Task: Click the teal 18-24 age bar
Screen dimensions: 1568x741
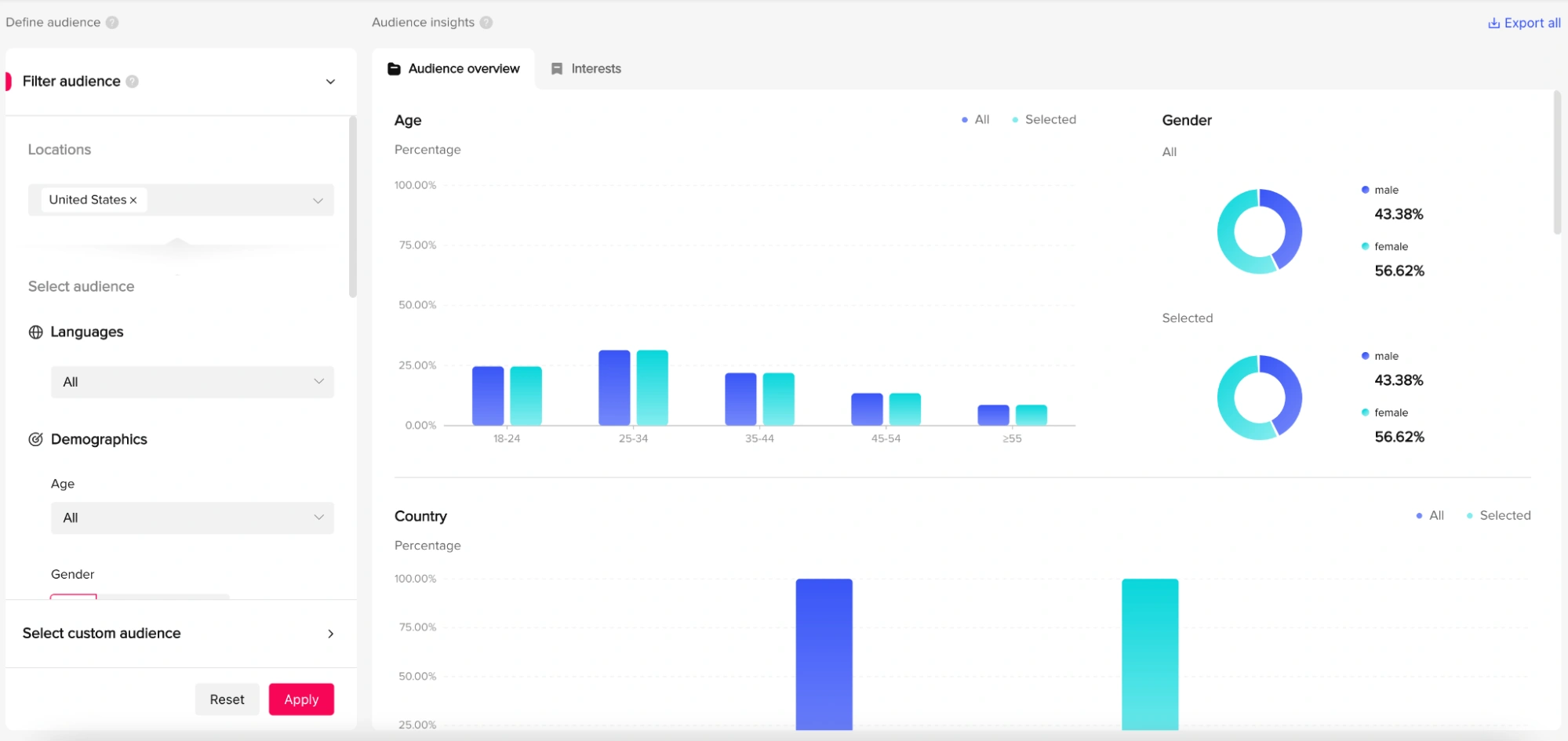Action: click(526, 396)
